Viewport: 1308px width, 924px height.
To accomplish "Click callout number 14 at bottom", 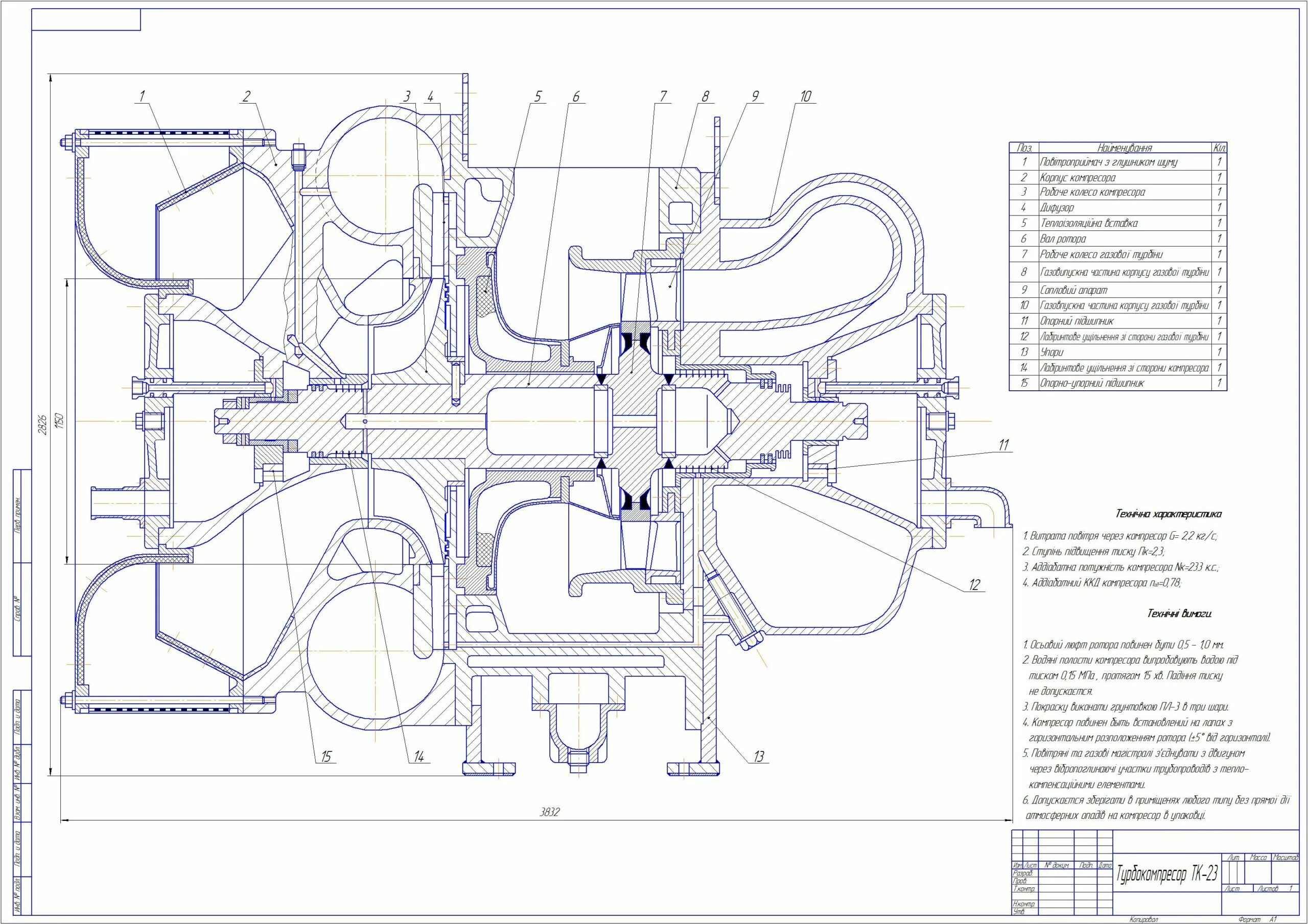I will 419,756.
